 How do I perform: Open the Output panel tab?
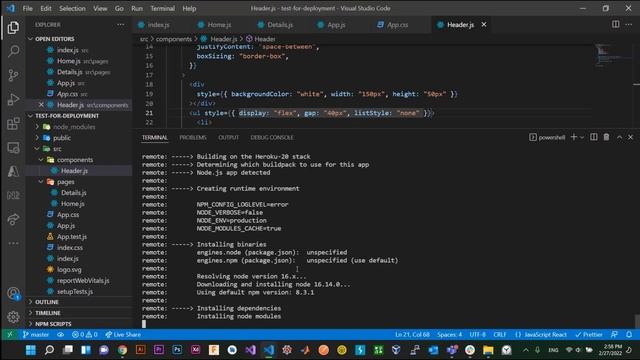(228, 138)
